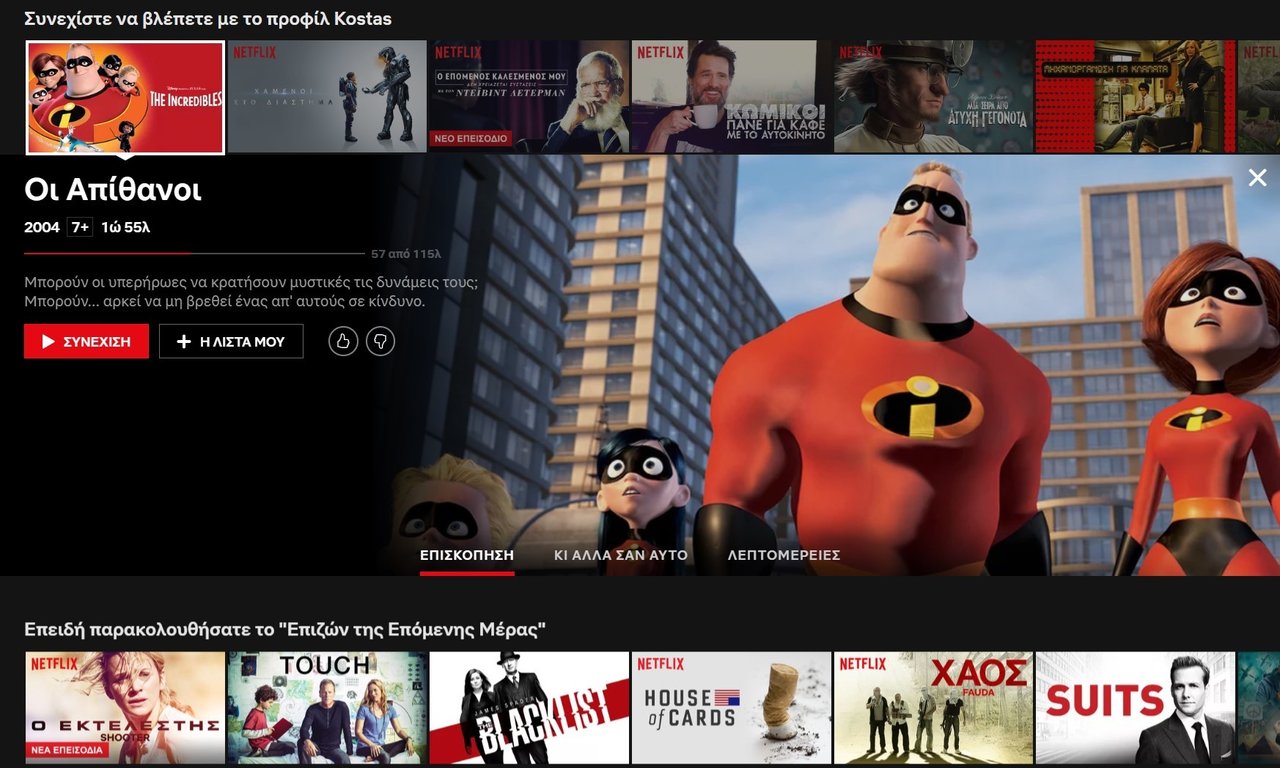
Task: Open Κωμικοί Πάνε για Καφέ thumbnail
Action: click(x=731, y=96)
